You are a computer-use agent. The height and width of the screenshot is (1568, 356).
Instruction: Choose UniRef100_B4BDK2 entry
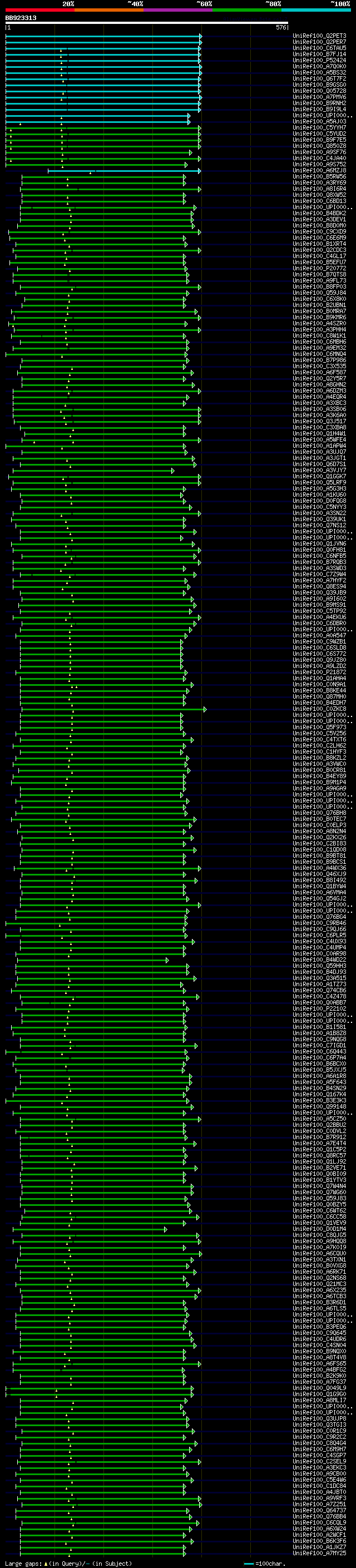click(x=319, y=214)
